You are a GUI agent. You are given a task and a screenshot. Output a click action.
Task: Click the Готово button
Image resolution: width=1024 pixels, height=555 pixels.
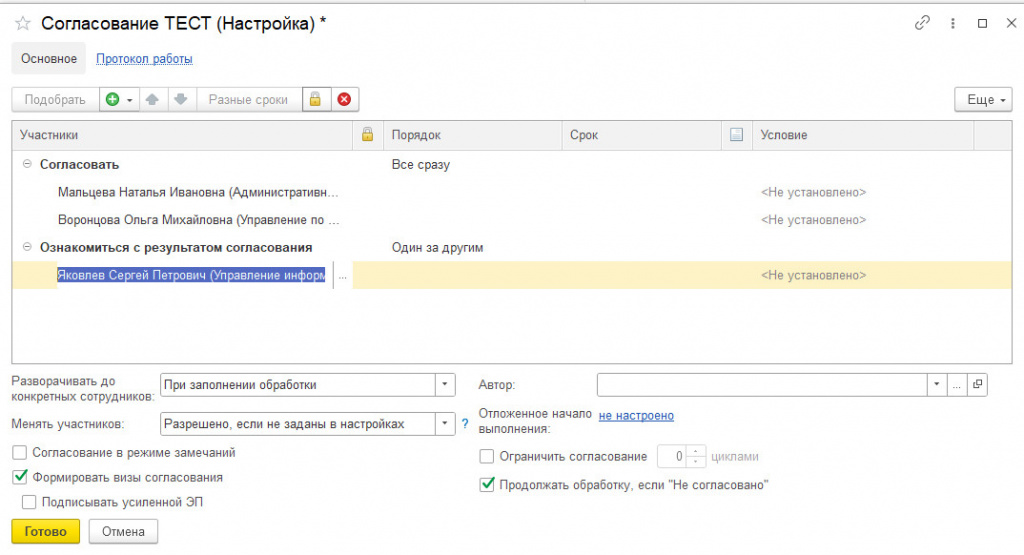tap(46, 531)
